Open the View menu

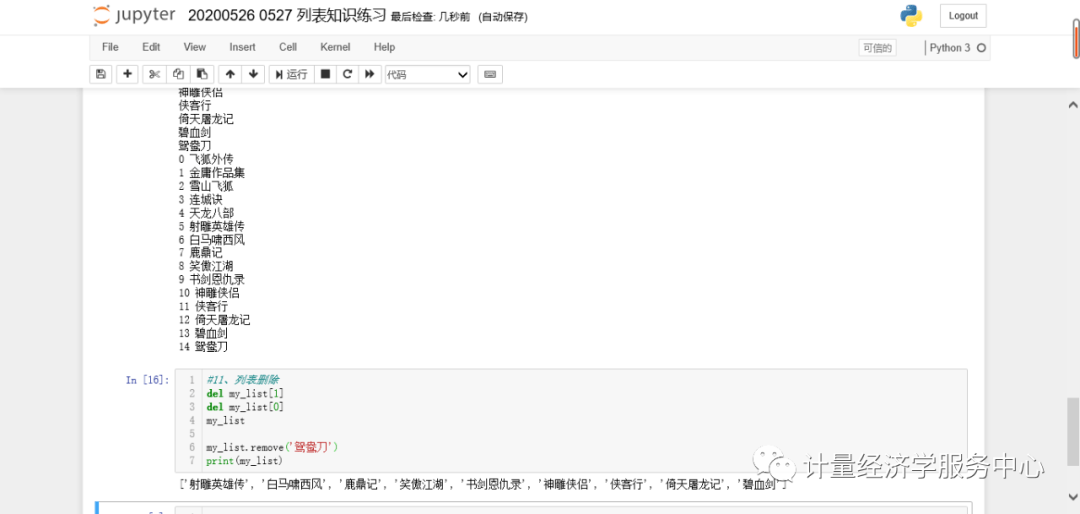194,47
